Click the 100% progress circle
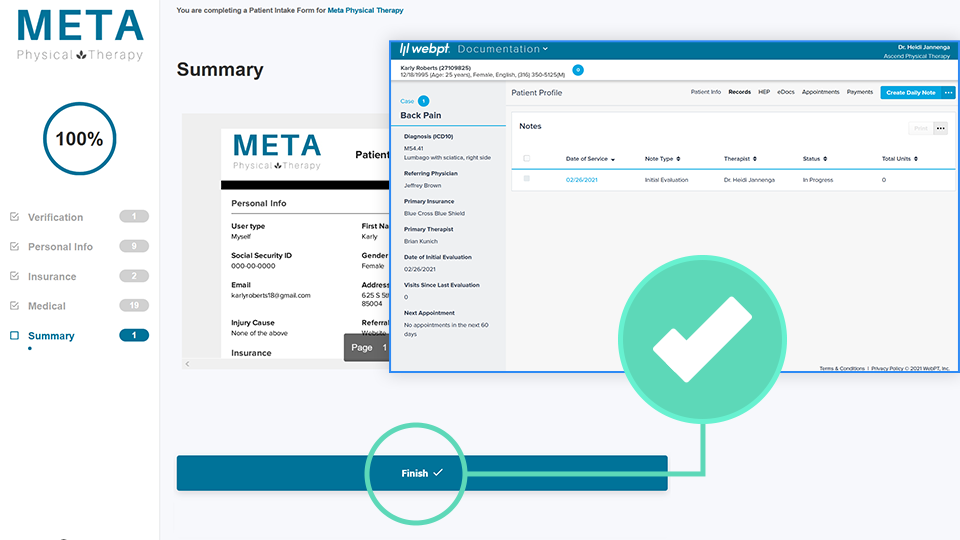 tap(79, 139)
